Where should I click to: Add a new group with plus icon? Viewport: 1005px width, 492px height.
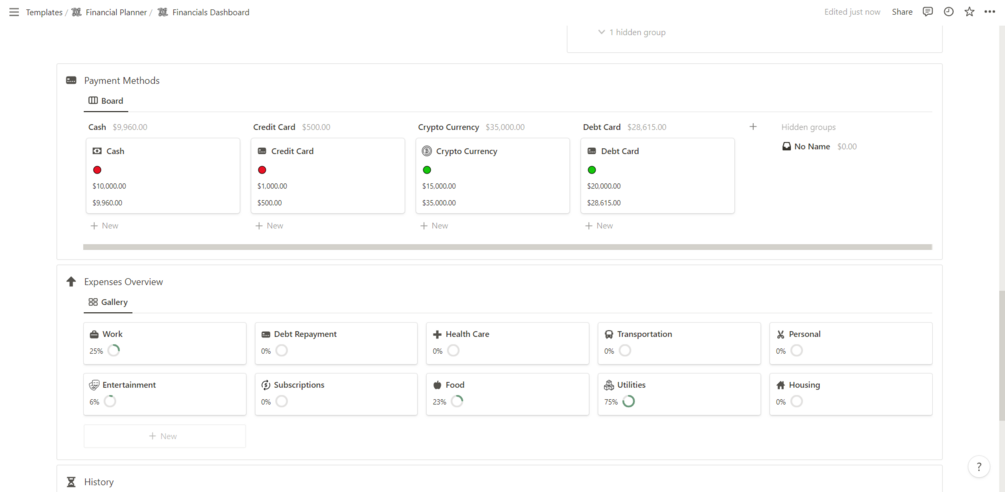753,127
